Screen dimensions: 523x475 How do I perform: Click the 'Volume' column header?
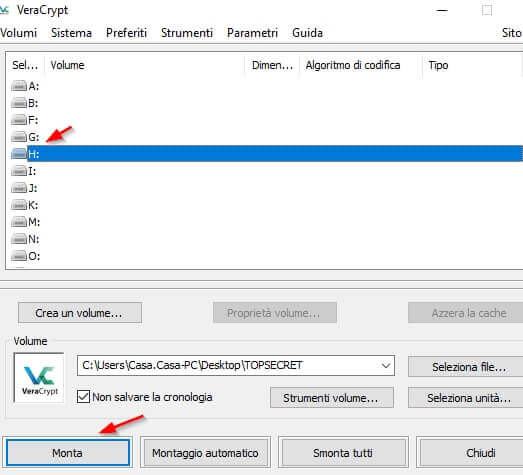[x=144, y=65]
